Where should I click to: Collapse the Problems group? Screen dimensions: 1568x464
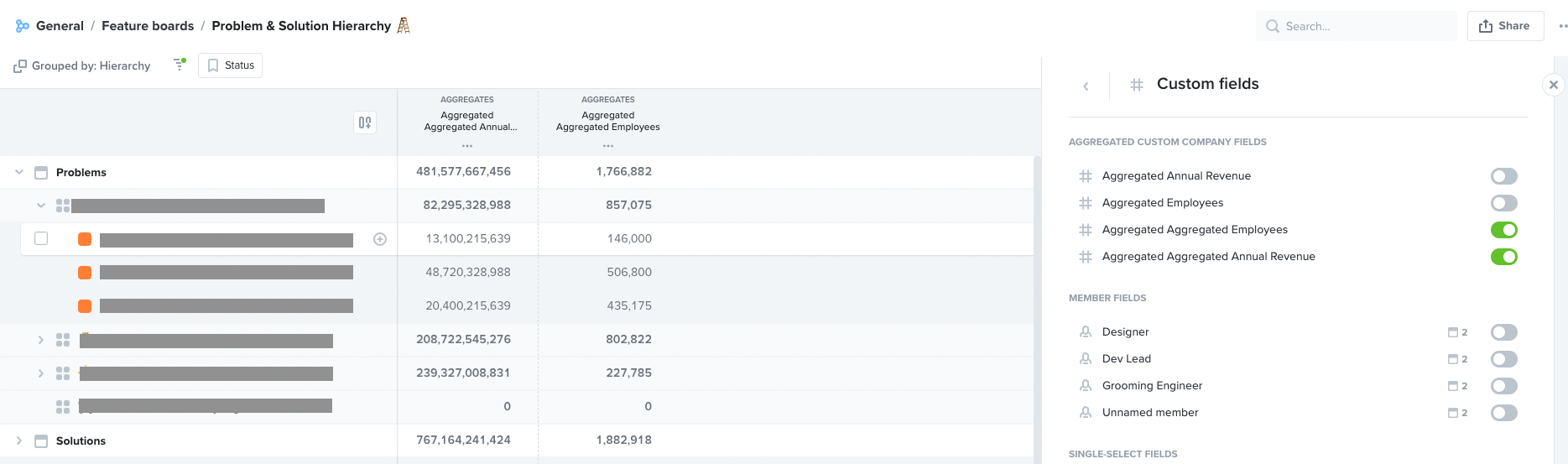pos(19,172)
